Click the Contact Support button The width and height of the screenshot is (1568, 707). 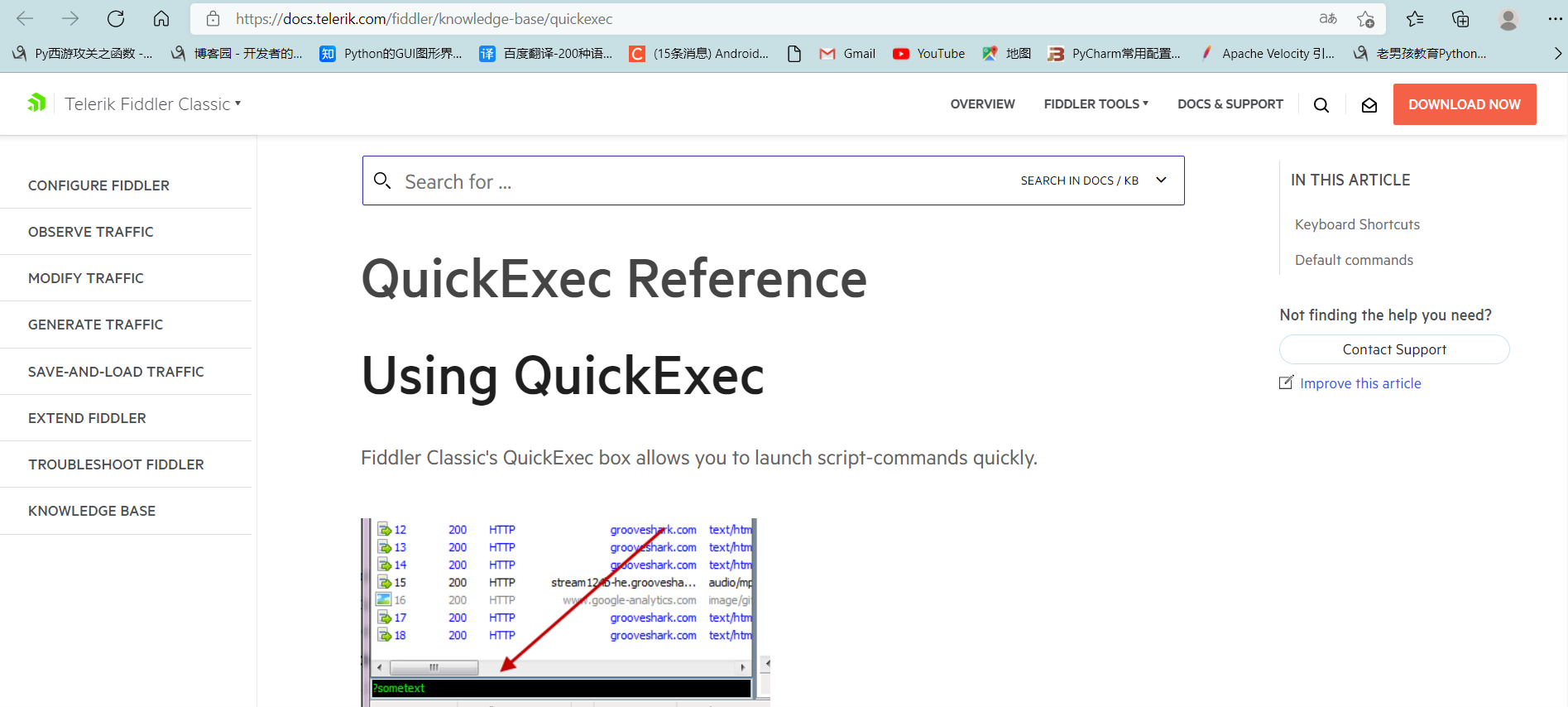1394,349
